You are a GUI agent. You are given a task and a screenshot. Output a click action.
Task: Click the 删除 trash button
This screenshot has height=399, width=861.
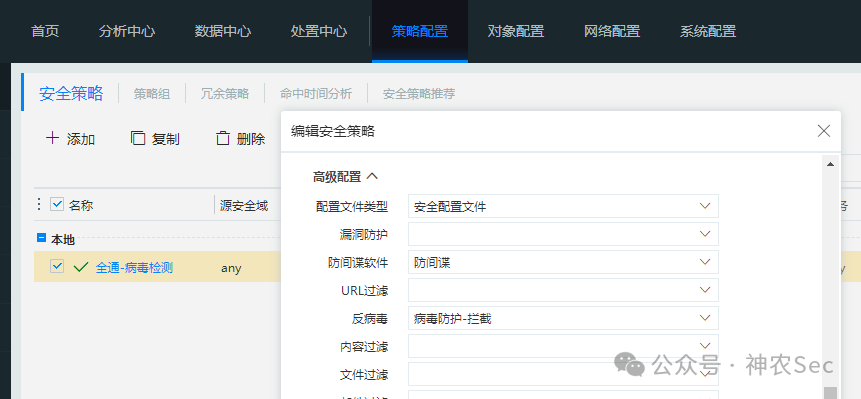pyautogui.click(x=241, y=139)
